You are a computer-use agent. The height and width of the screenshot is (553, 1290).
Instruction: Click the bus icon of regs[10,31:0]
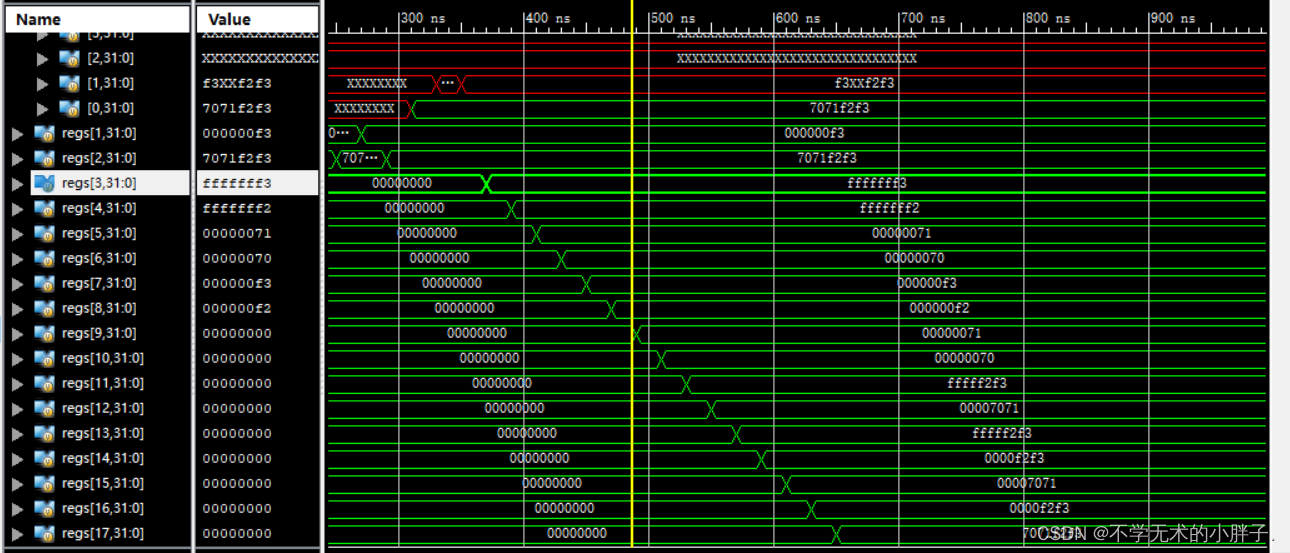click(x=44, y=358)
